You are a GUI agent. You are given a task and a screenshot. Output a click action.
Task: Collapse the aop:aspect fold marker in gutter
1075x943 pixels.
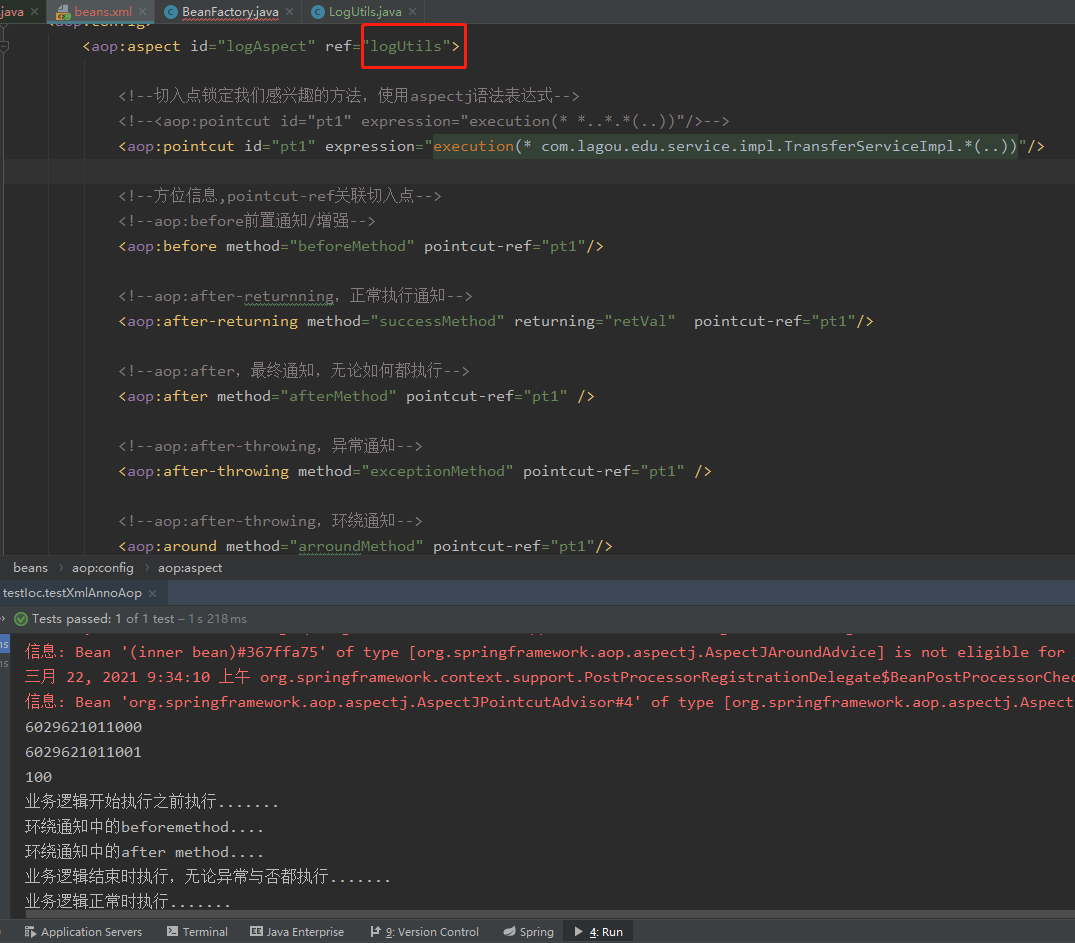[4, 46]
